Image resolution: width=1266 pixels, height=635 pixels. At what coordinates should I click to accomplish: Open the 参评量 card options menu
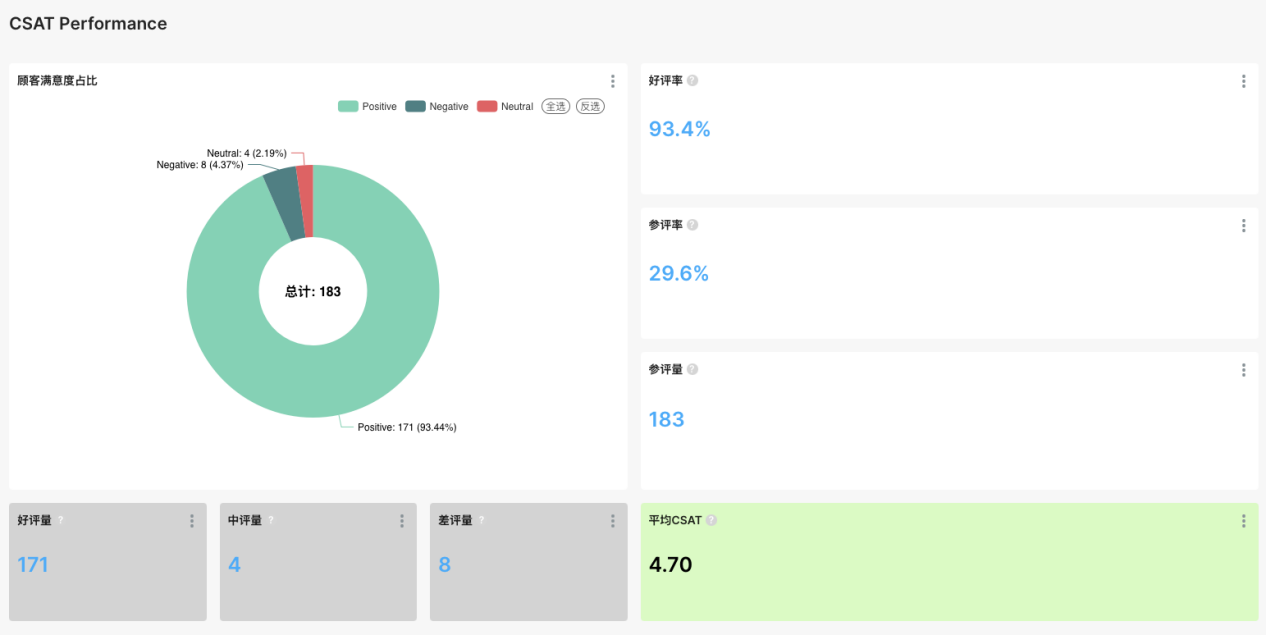click(1243, 369)
